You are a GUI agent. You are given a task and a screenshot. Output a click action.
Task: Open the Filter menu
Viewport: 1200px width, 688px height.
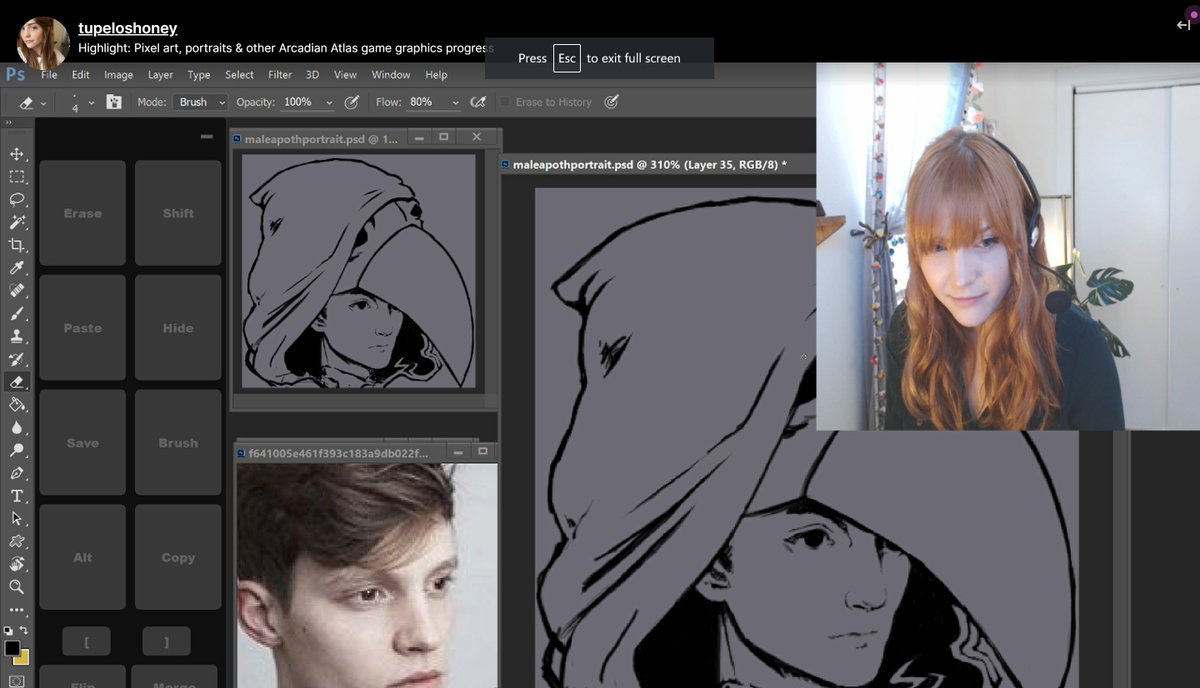[280, 74]
